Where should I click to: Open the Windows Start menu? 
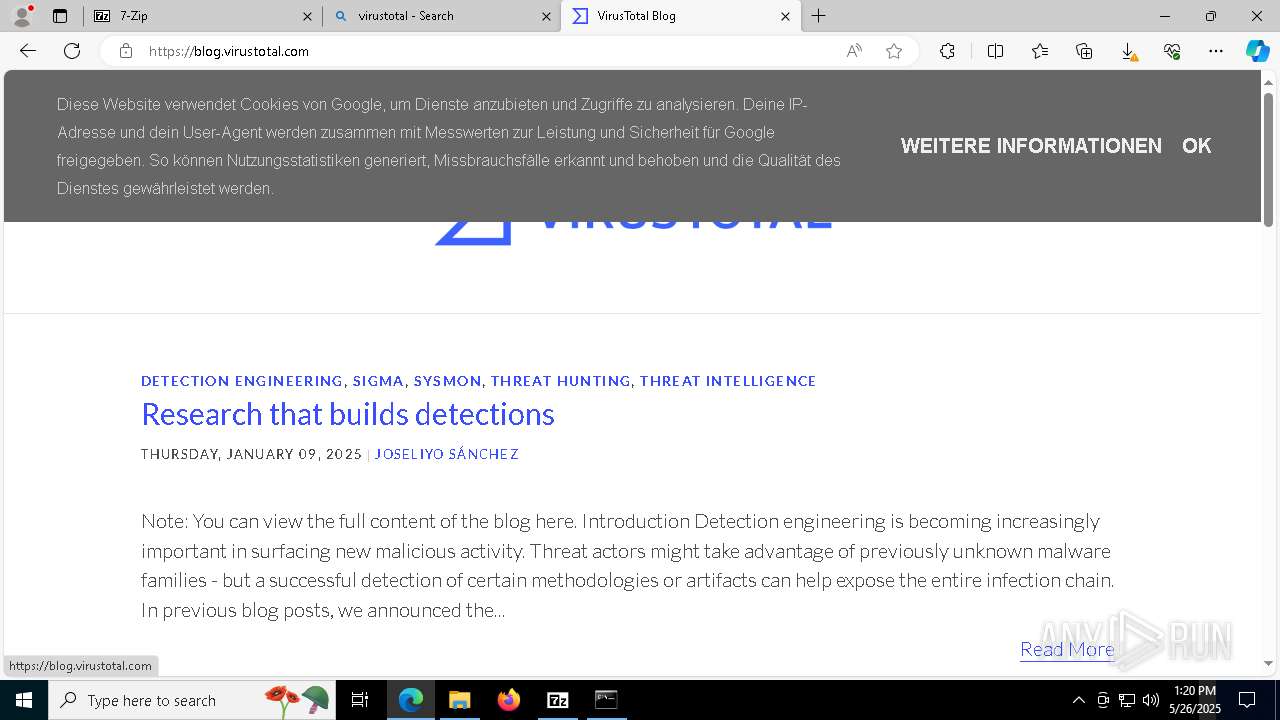point(24,700)
